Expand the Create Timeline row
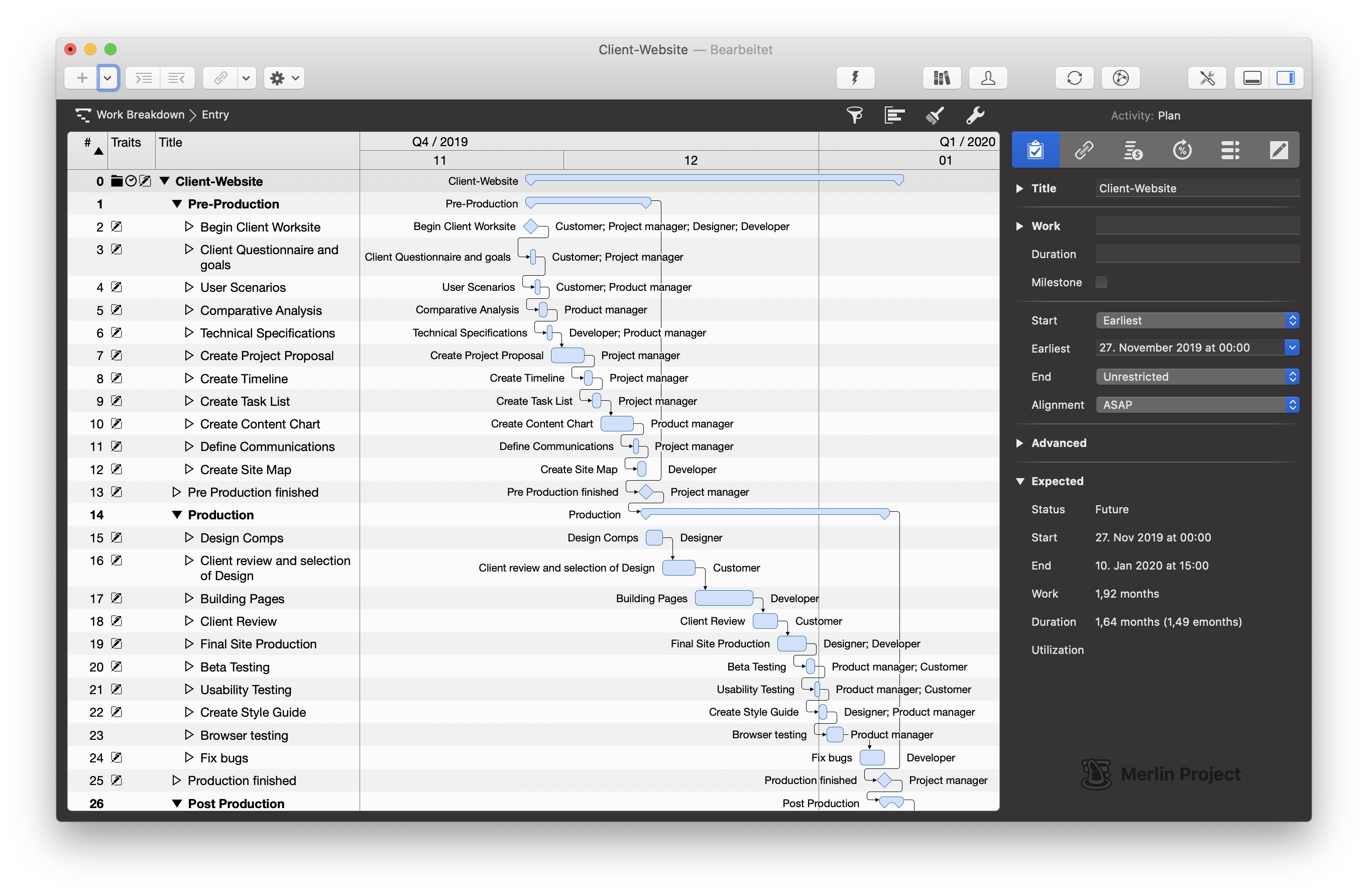 (189, 378)
